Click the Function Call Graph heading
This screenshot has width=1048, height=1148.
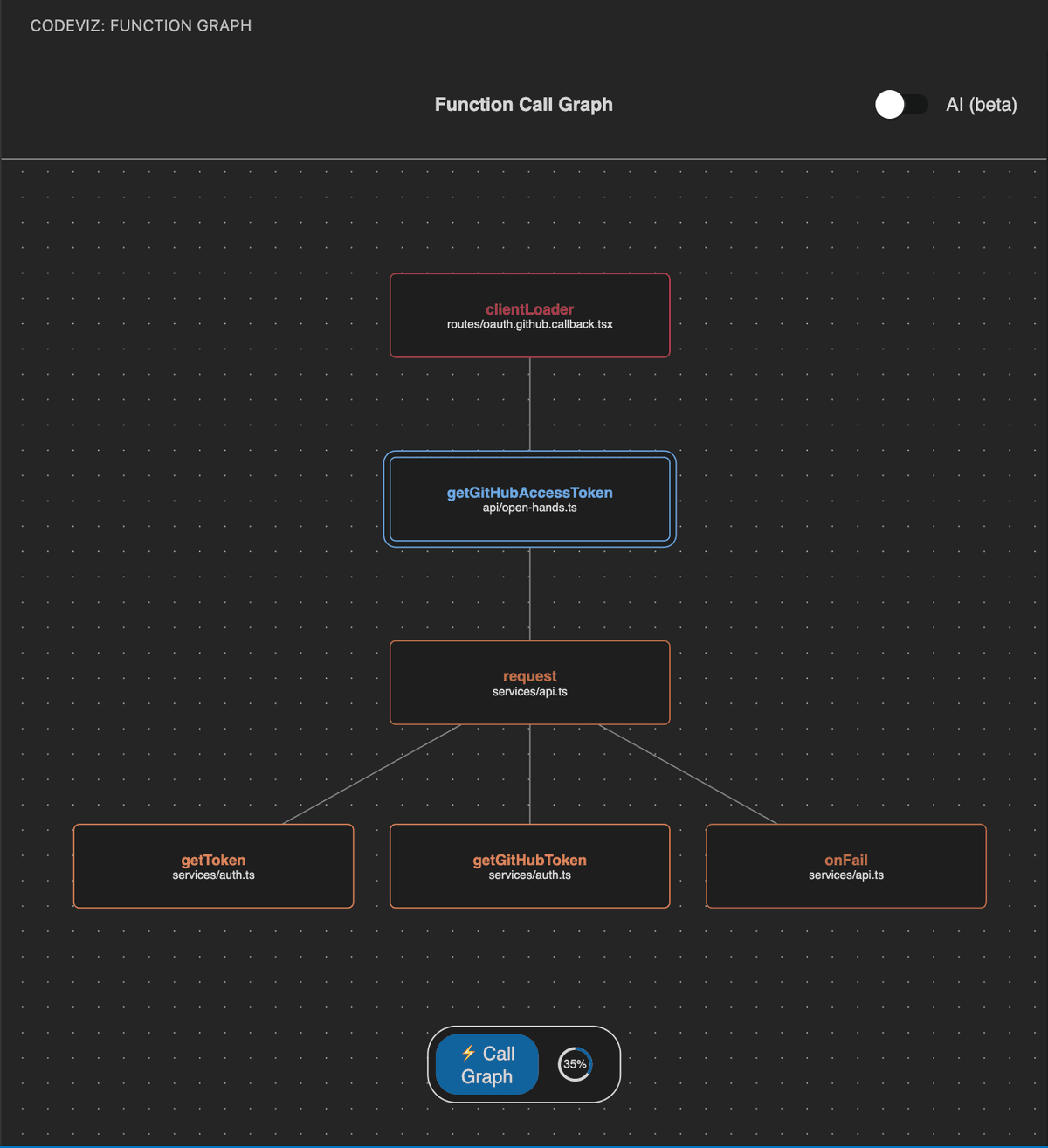[524, 105]
